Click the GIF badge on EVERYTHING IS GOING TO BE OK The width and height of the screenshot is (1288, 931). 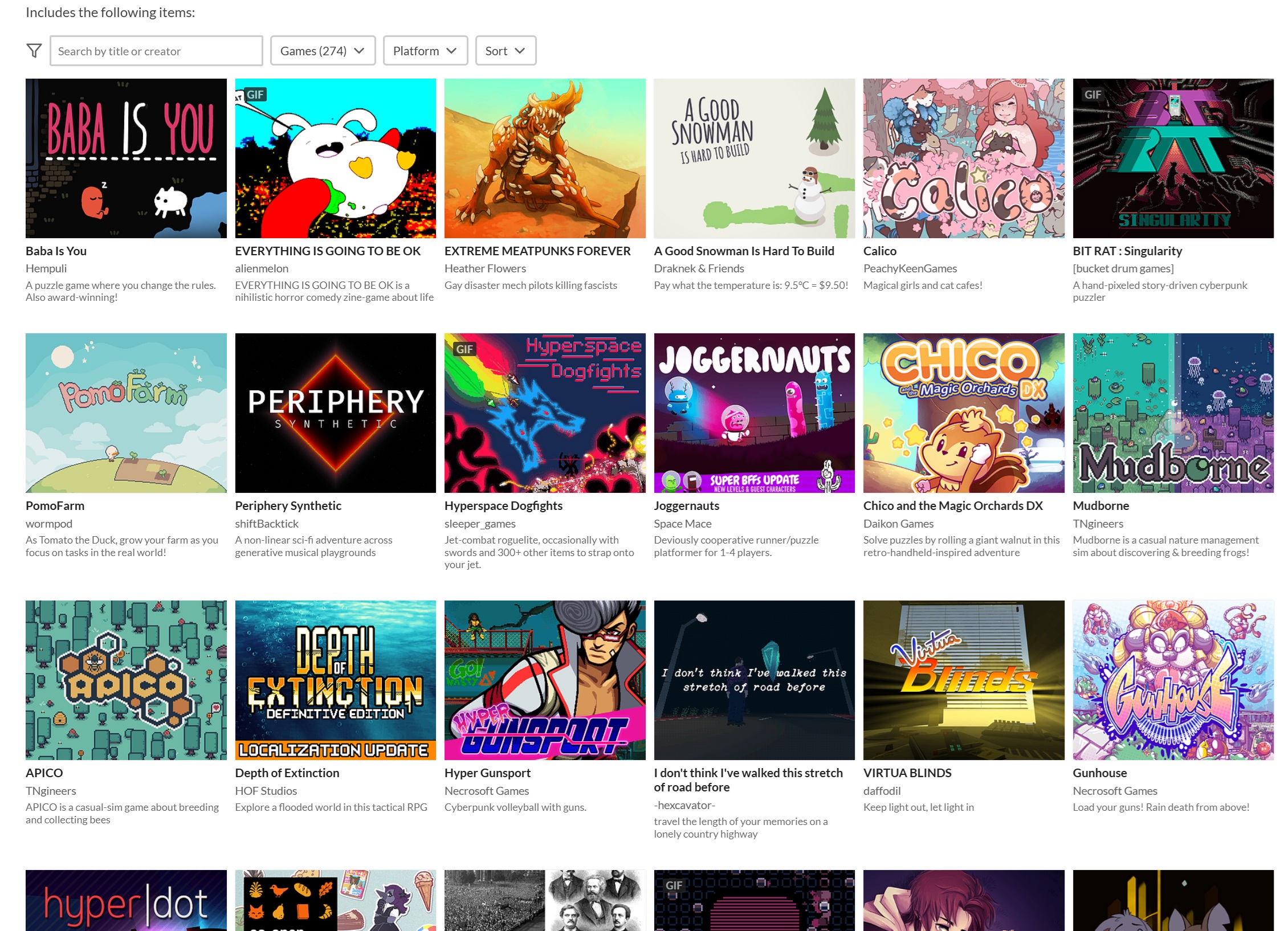click(x=255, y=95)
